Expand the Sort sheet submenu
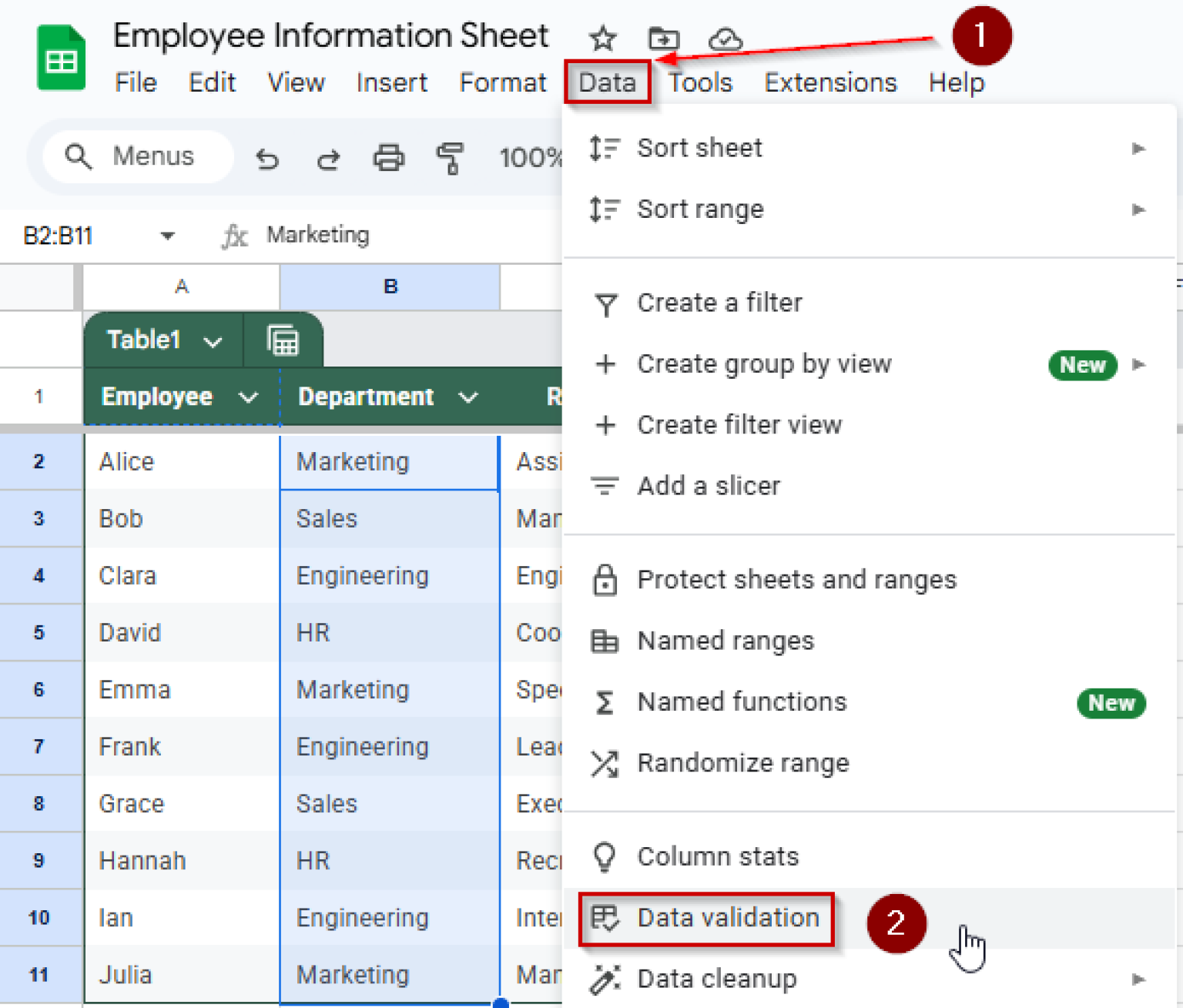This screenshot has height=1008, width=1183. (1138, 148)
